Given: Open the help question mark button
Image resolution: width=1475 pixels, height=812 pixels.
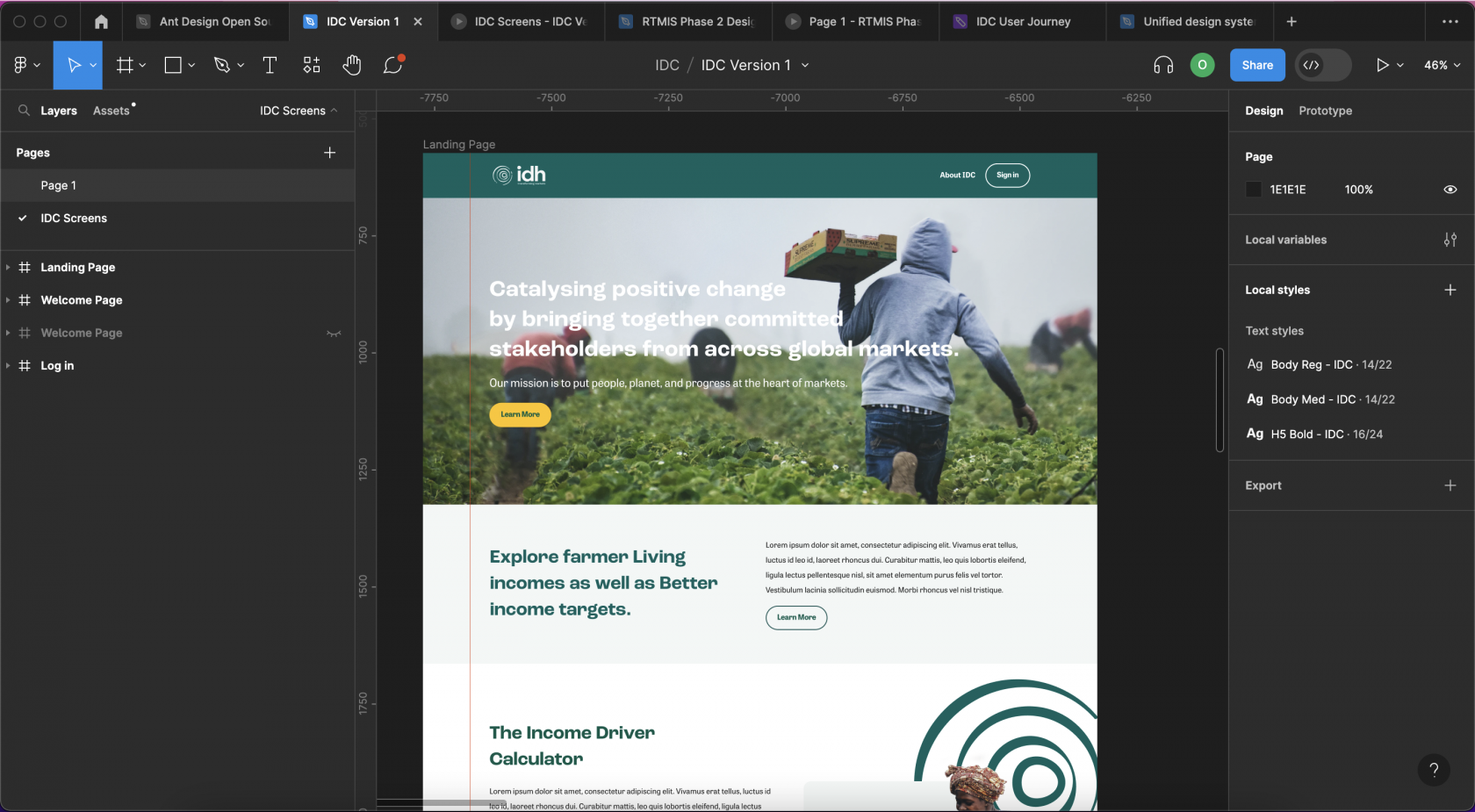Looking at the screenshot, I should [x=1433, y=770].
